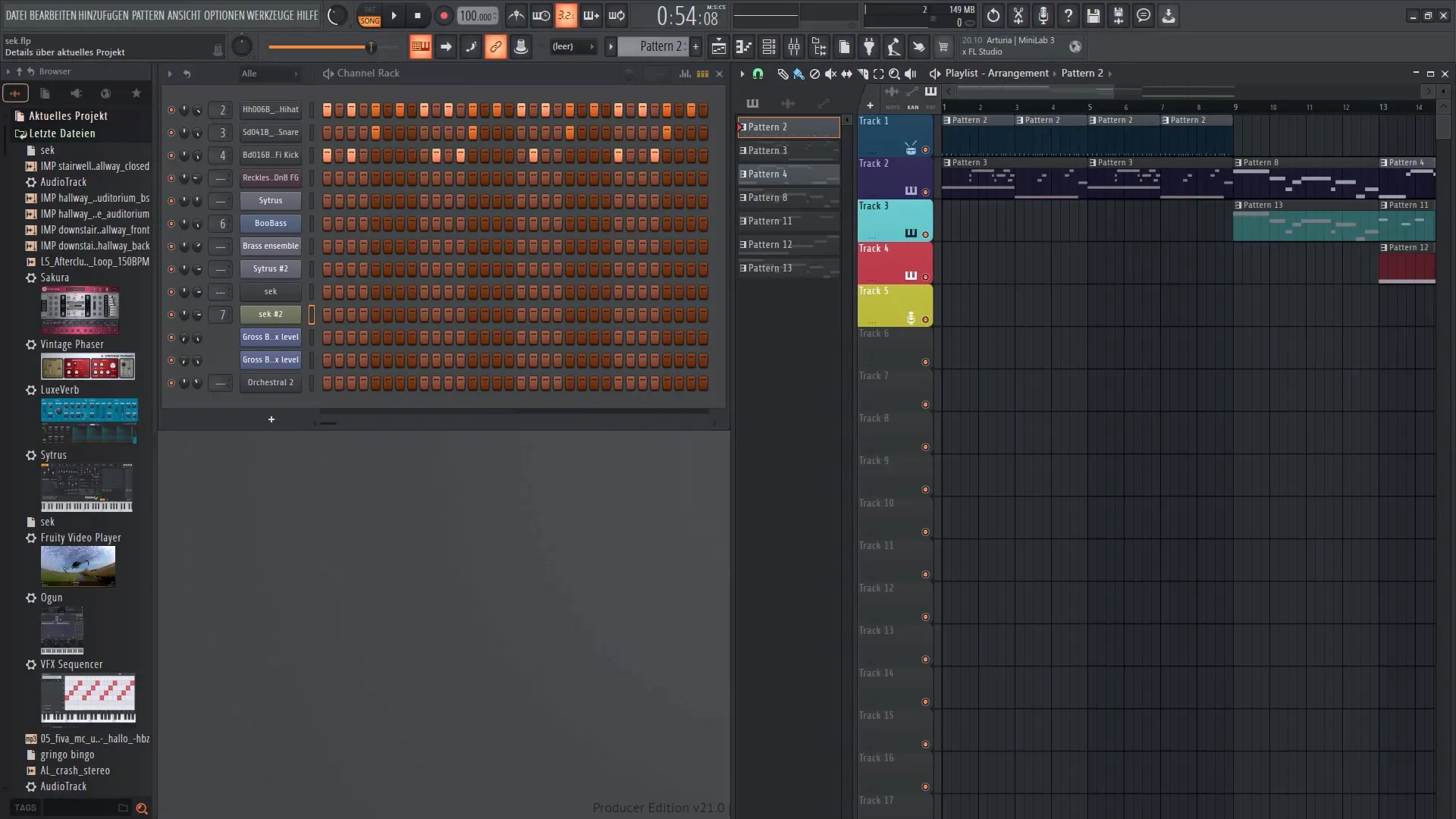Open the PATTERN menu
1456x819 pixels.
pyautogui.click(x=148, y=15)
